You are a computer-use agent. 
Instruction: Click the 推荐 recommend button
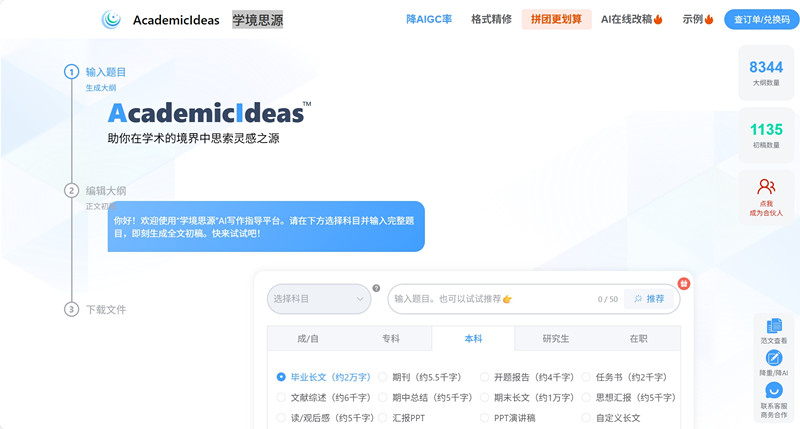click(649, 299)
